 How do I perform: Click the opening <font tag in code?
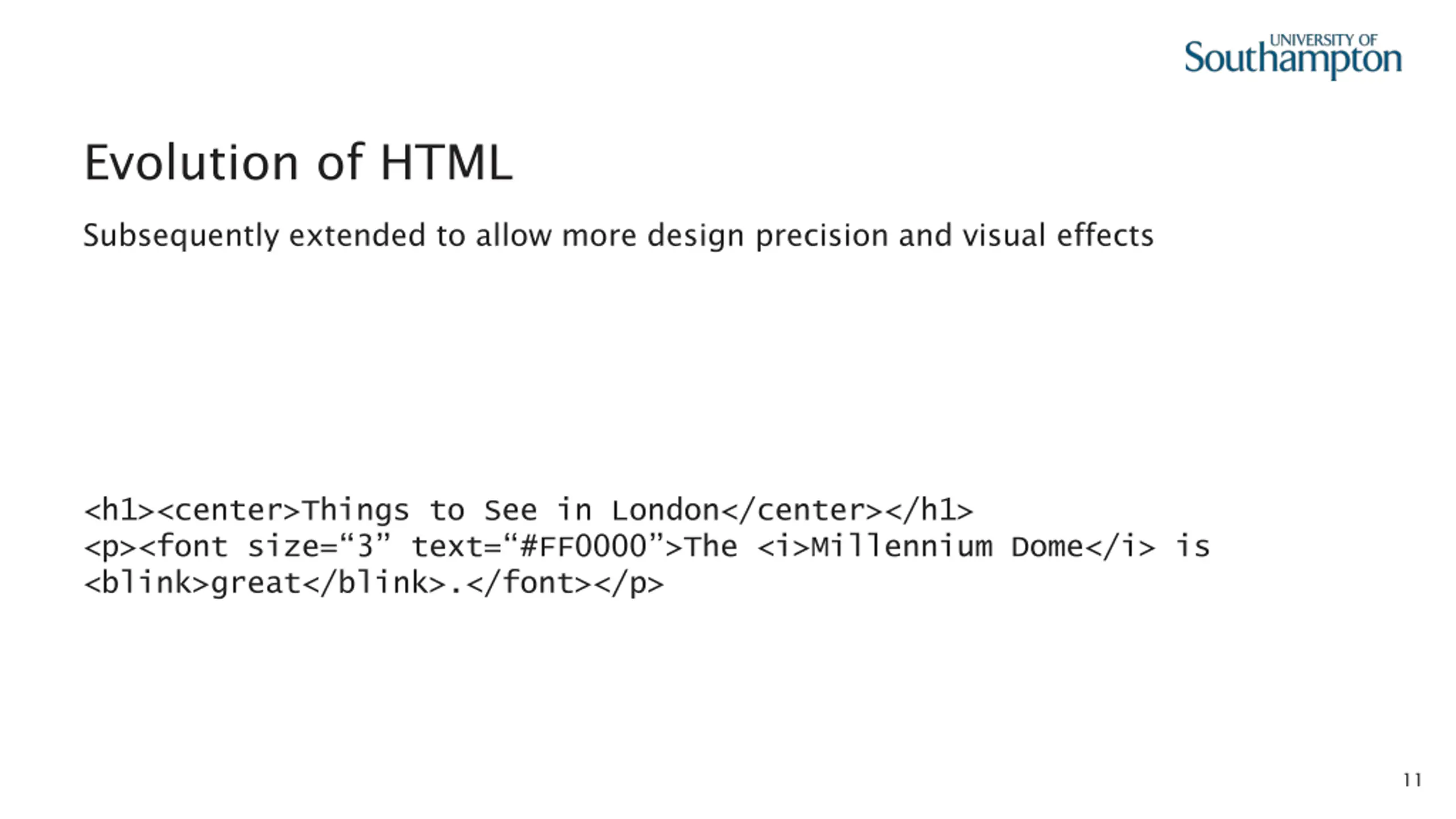(x=184, y=547)
